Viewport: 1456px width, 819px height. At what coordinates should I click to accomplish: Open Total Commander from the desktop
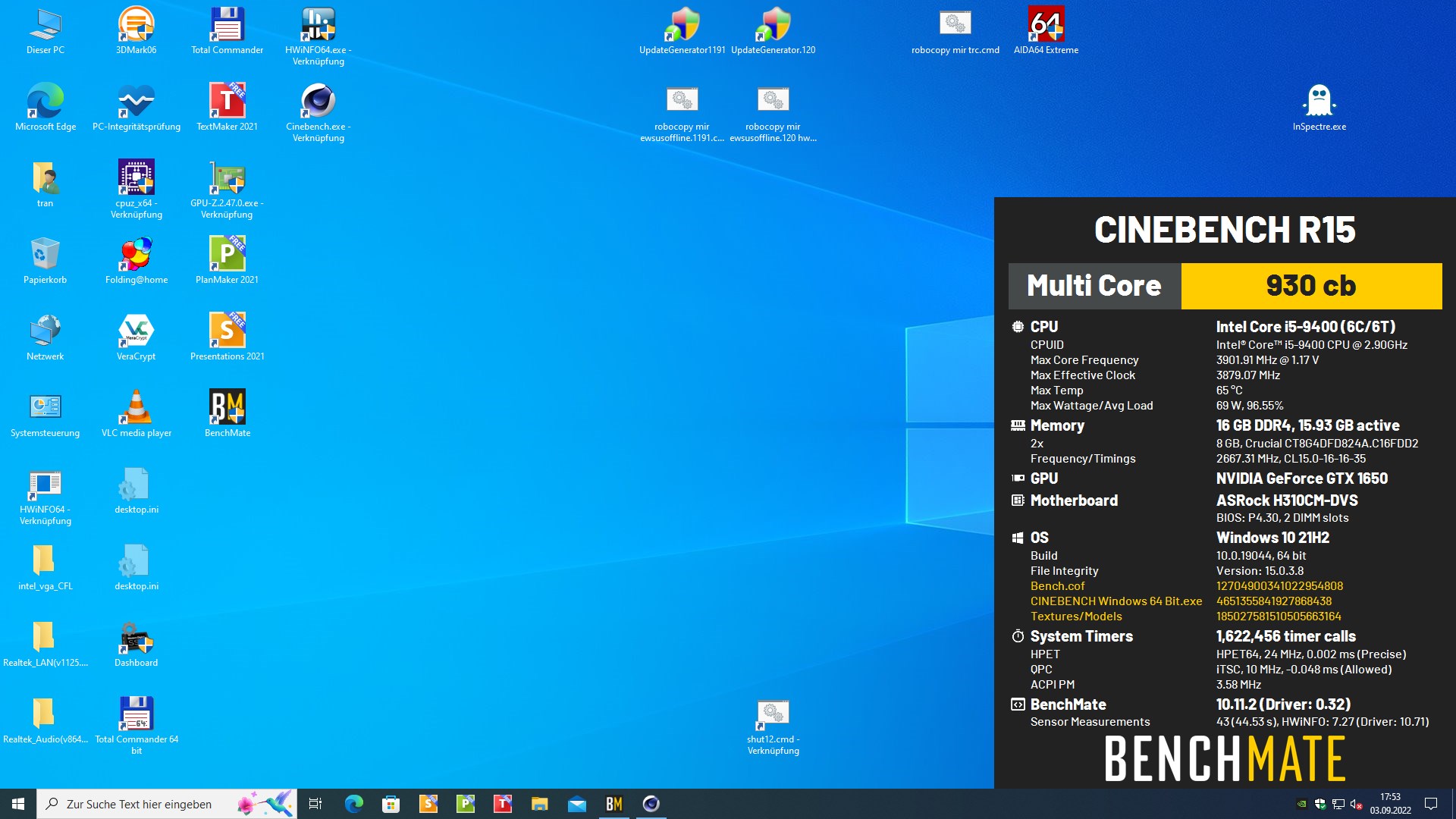(227, 31)
